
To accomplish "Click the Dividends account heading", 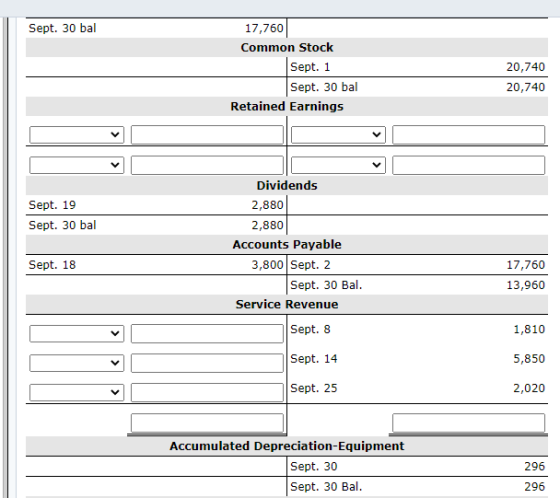I will pos(287,185).
